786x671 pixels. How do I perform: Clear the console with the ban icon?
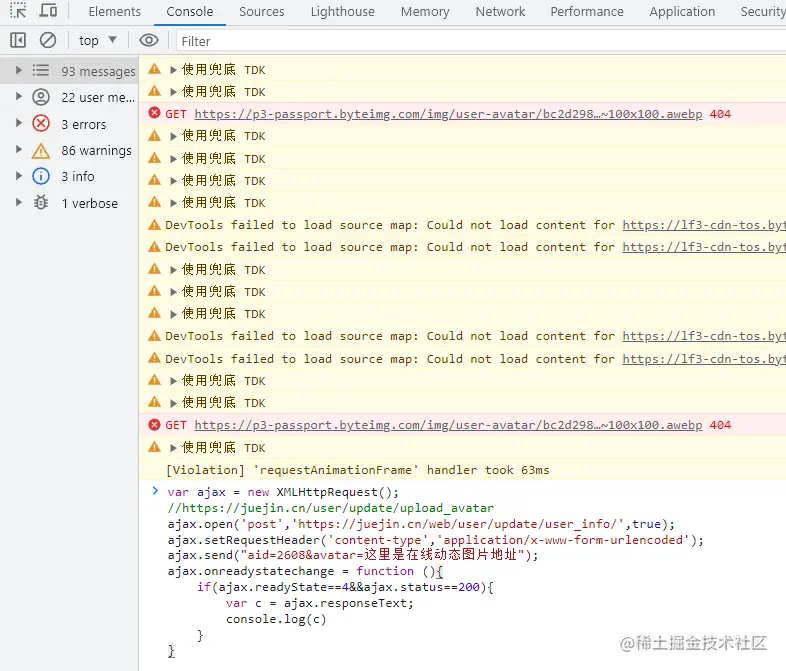pos(48,40)
